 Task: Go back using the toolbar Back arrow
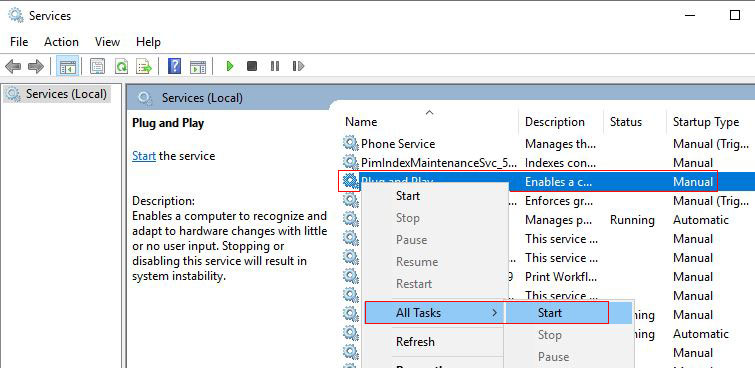pos(13,66)
